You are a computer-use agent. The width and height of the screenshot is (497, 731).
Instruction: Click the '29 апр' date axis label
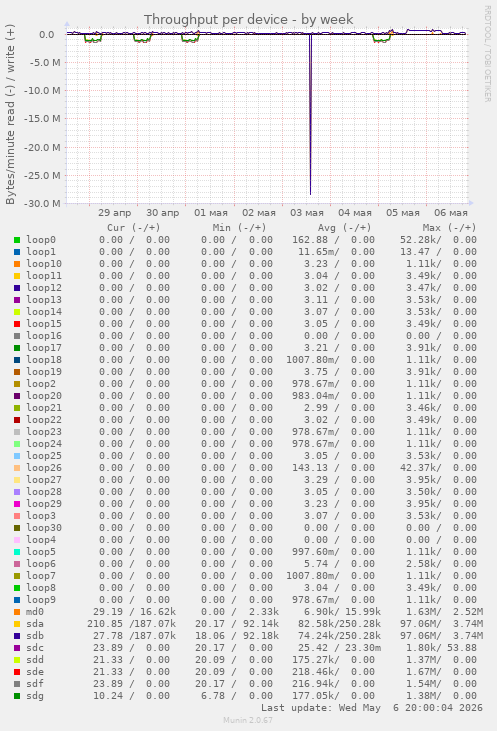(x=115, y=213)
